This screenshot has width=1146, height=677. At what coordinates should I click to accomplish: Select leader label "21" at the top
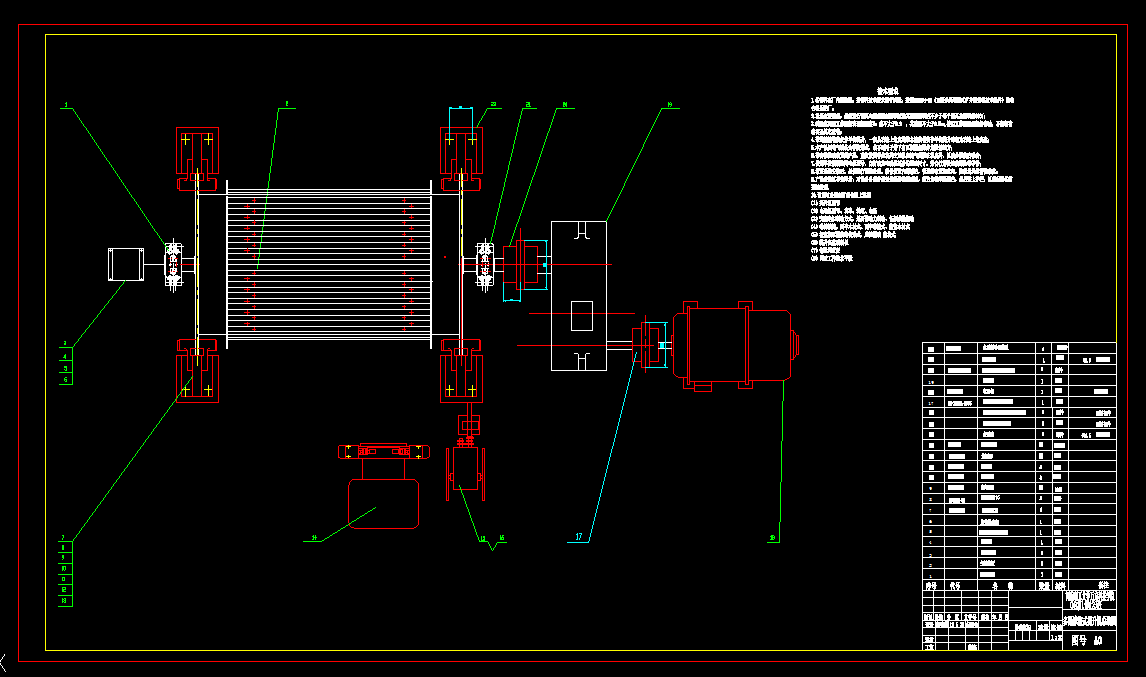pyautogui.click(x=528, y=104)
